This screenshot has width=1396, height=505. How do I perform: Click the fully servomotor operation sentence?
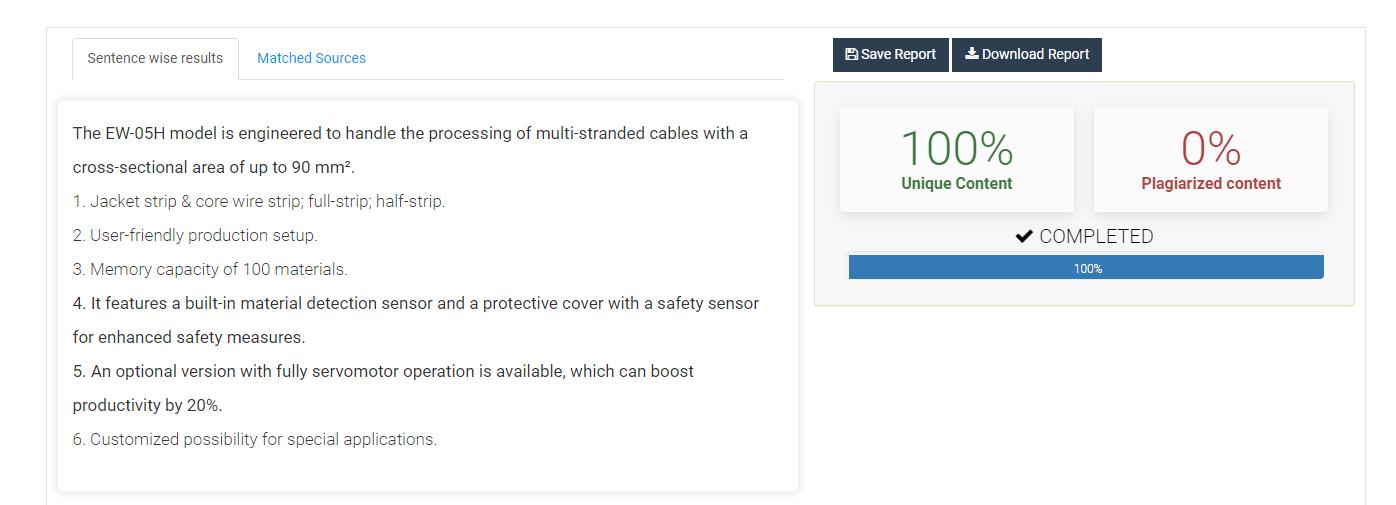(383, 388)
